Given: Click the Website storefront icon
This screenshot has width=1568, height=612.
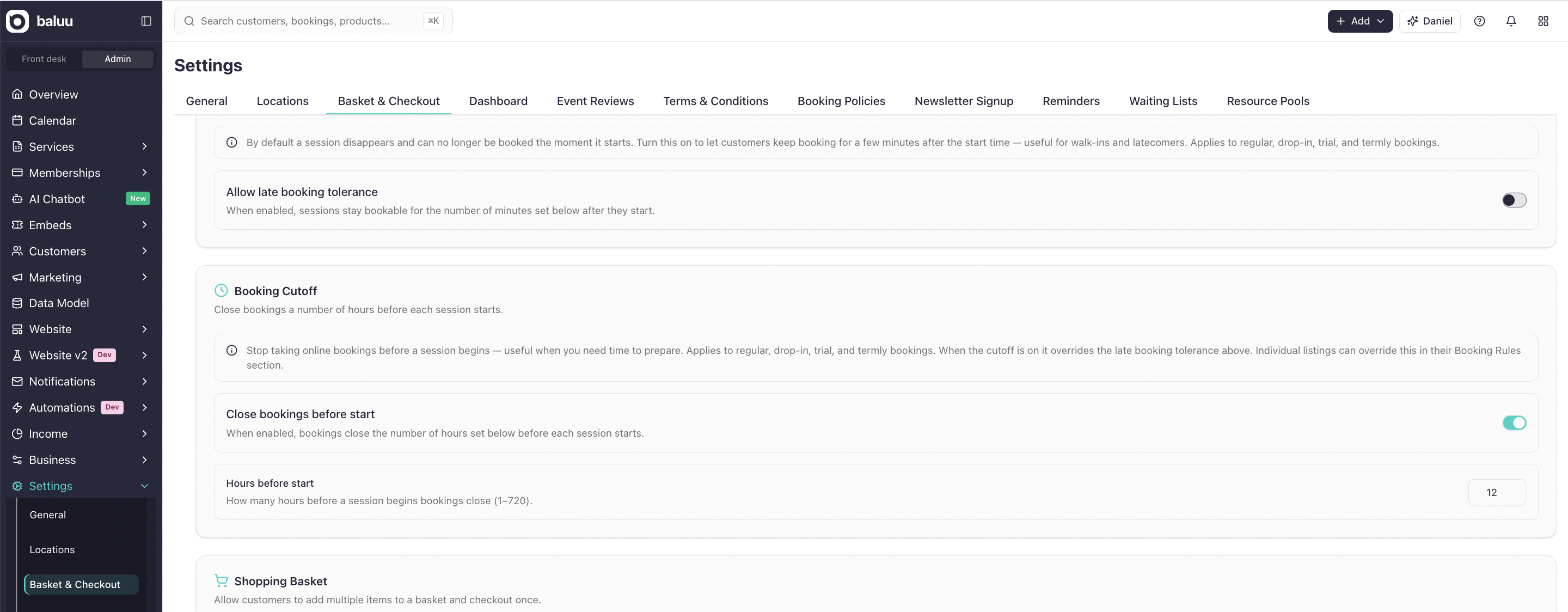Looking at the screenshot, I should pyautogui.click(x=17, y=329).
